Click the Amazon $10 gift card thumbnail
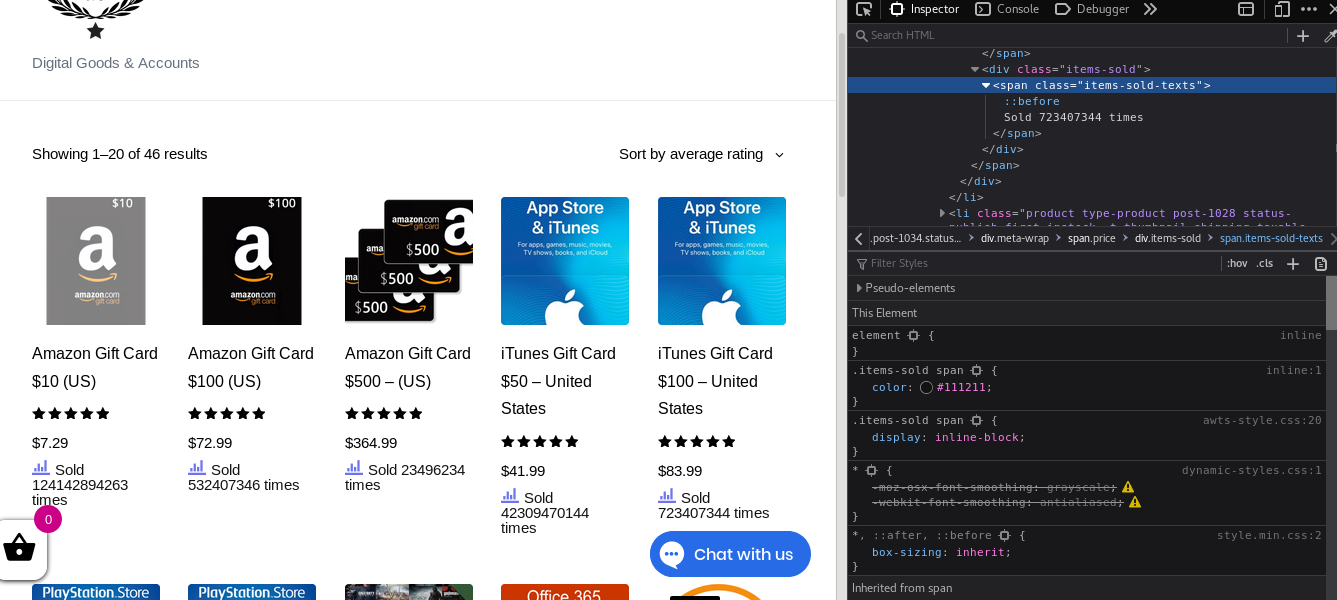Image resolution: width=1337 pixels, height=600 pixels. point(96,261)
